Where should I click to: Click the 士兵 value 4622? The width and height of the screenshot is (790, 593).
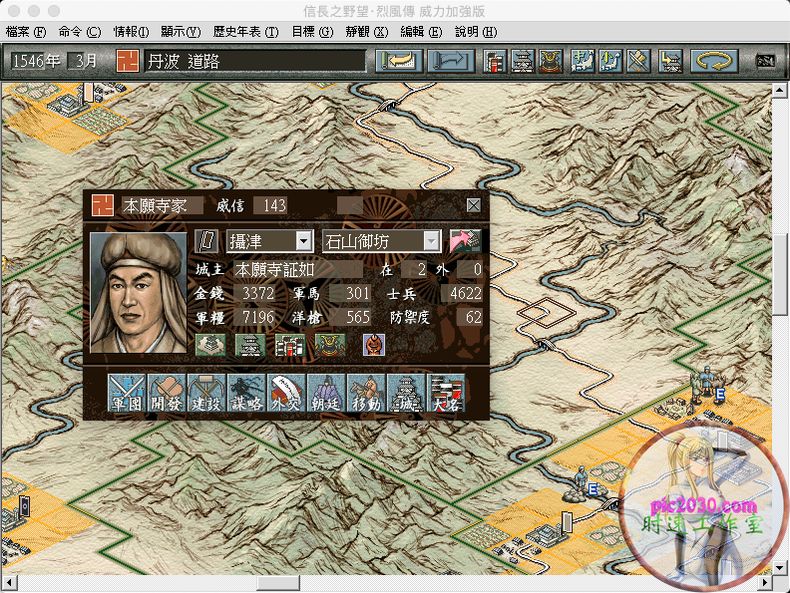point(462,293)
